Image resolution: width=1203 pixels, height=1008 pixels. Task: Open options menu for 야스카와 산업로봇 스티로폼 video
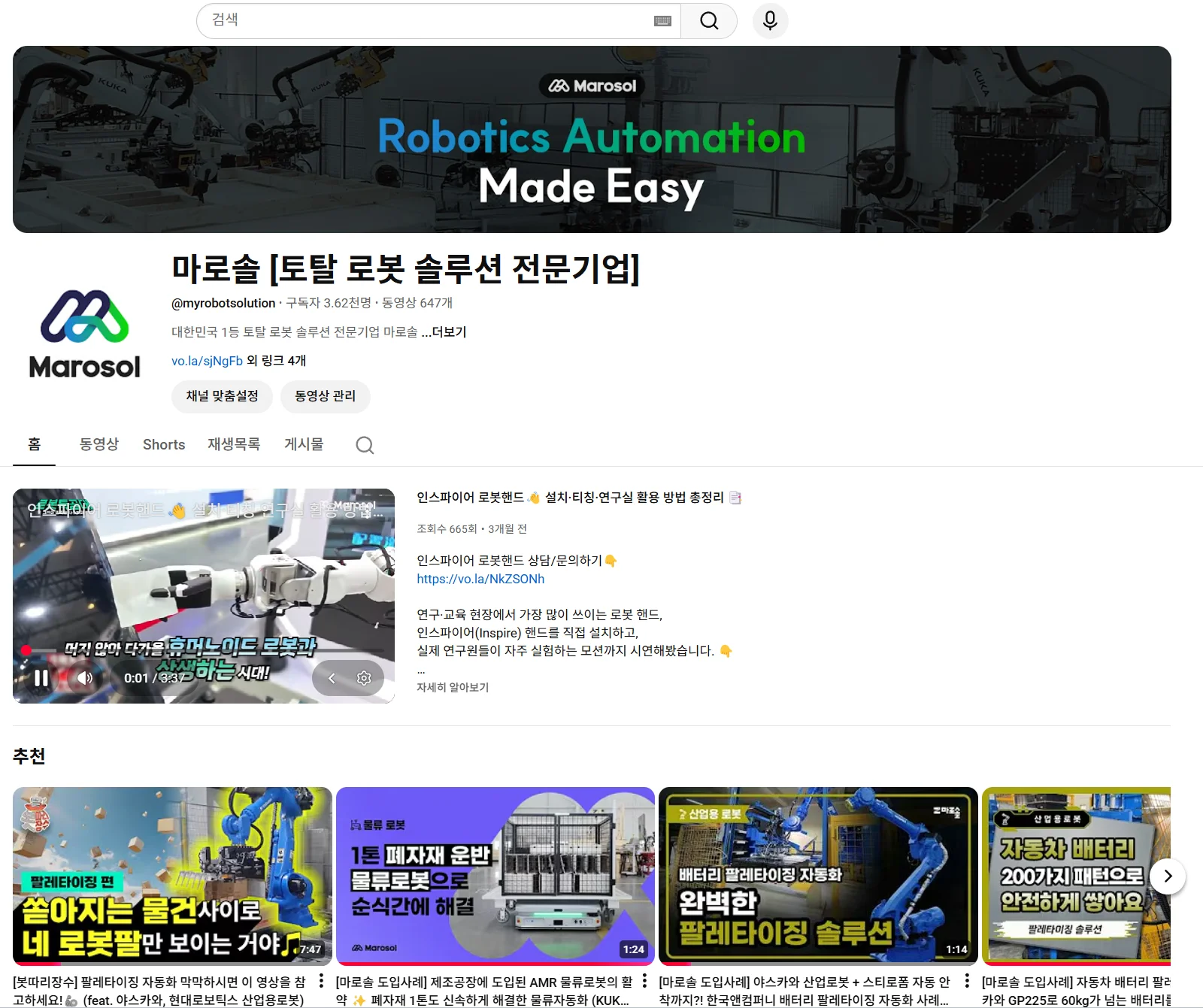(x=967, y=981)
